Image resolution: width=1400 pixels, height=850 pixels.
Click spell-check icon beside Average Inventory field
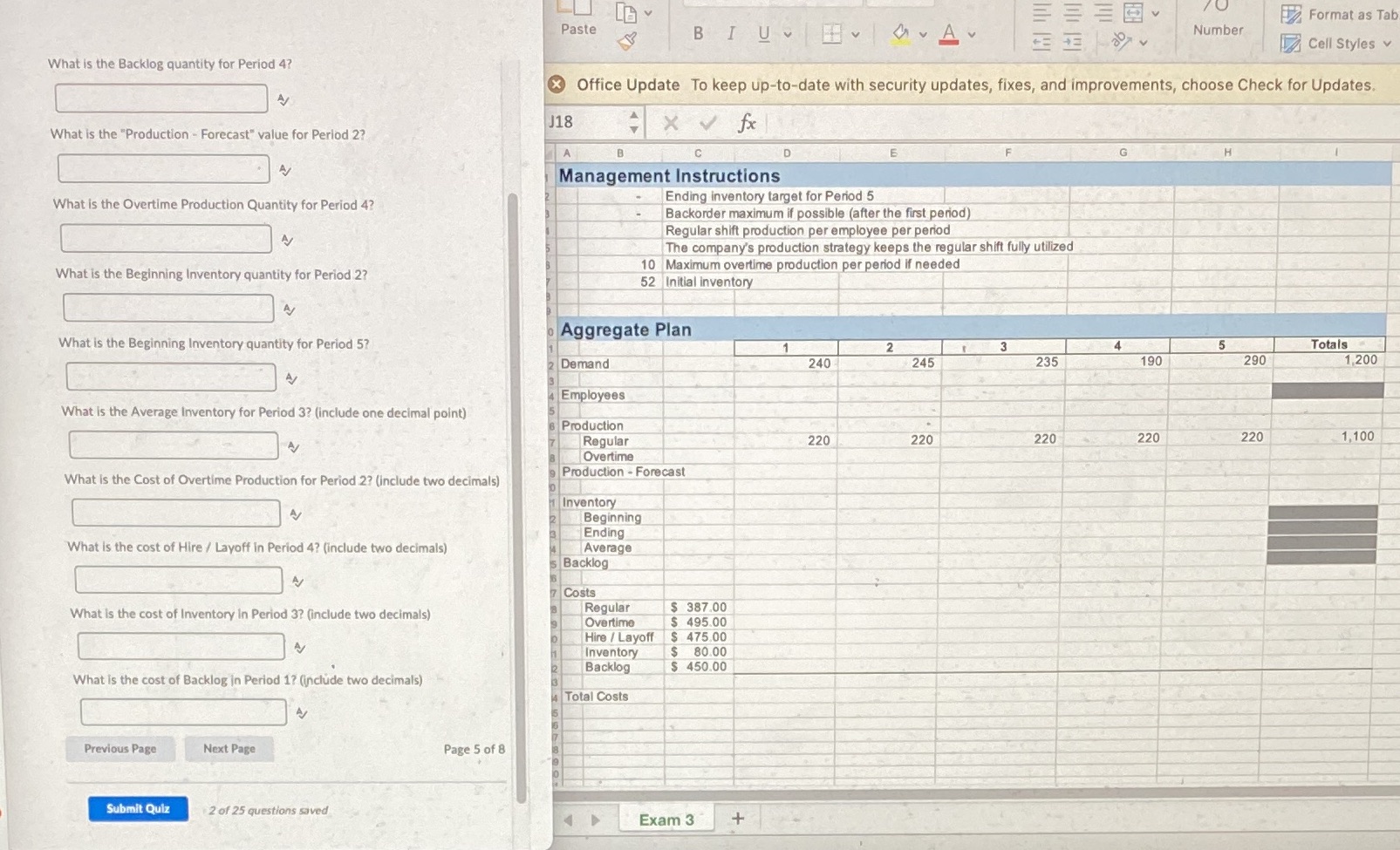[x=294, y=447]
